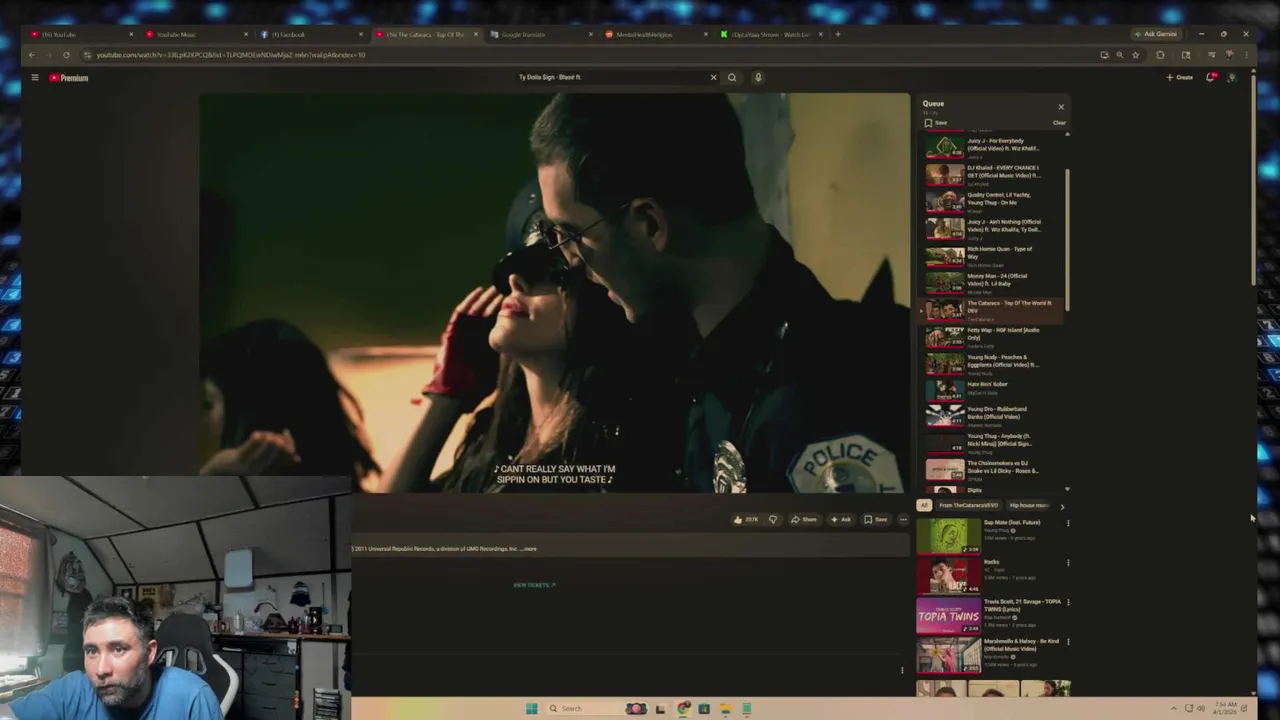Image resolution: width=1280 pixels, height=720 pixels.
Task: Open the account avatar menu
Action: [x=1232, y=77]
